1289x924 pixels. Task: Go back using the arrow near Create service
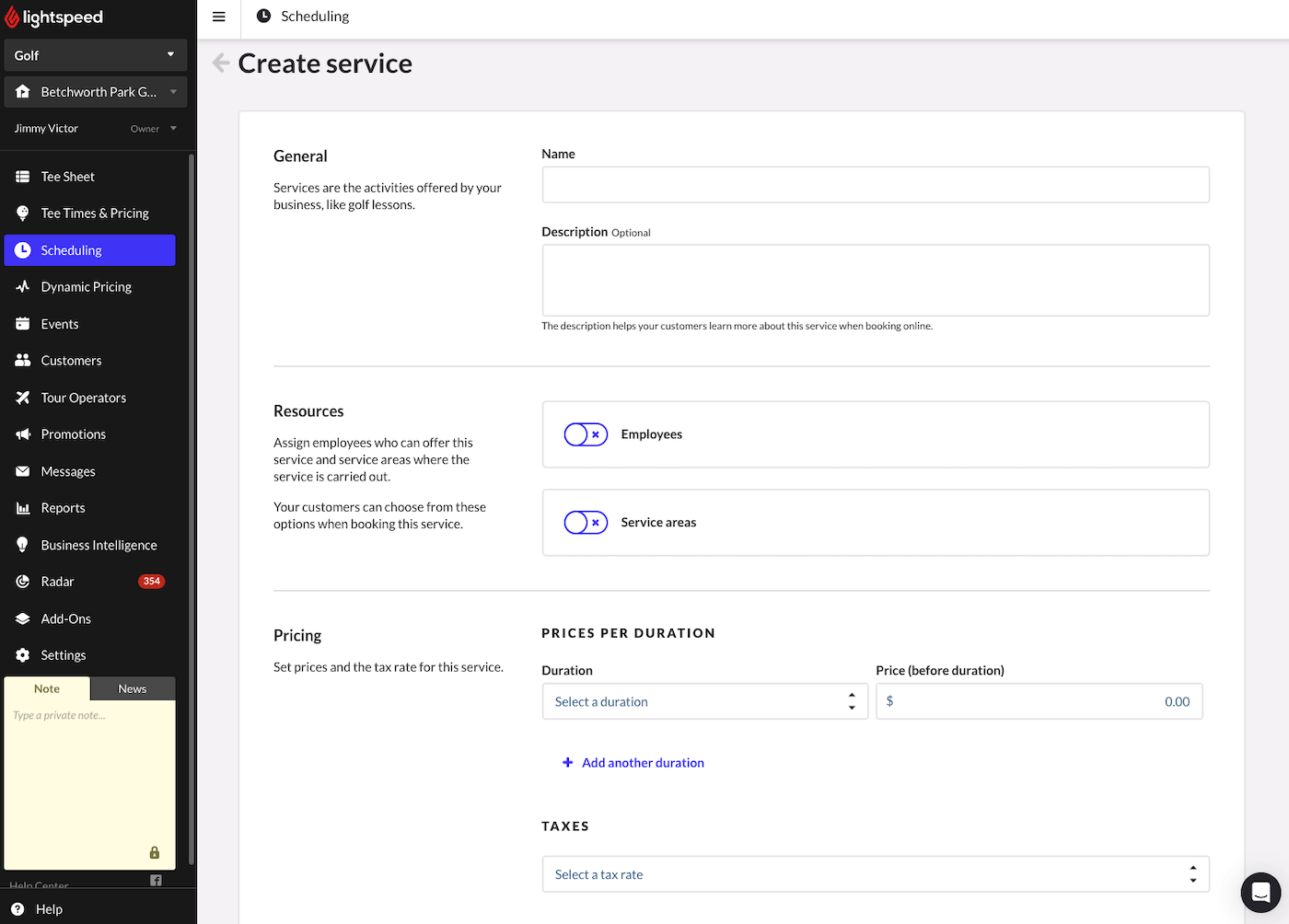(221, 62)
